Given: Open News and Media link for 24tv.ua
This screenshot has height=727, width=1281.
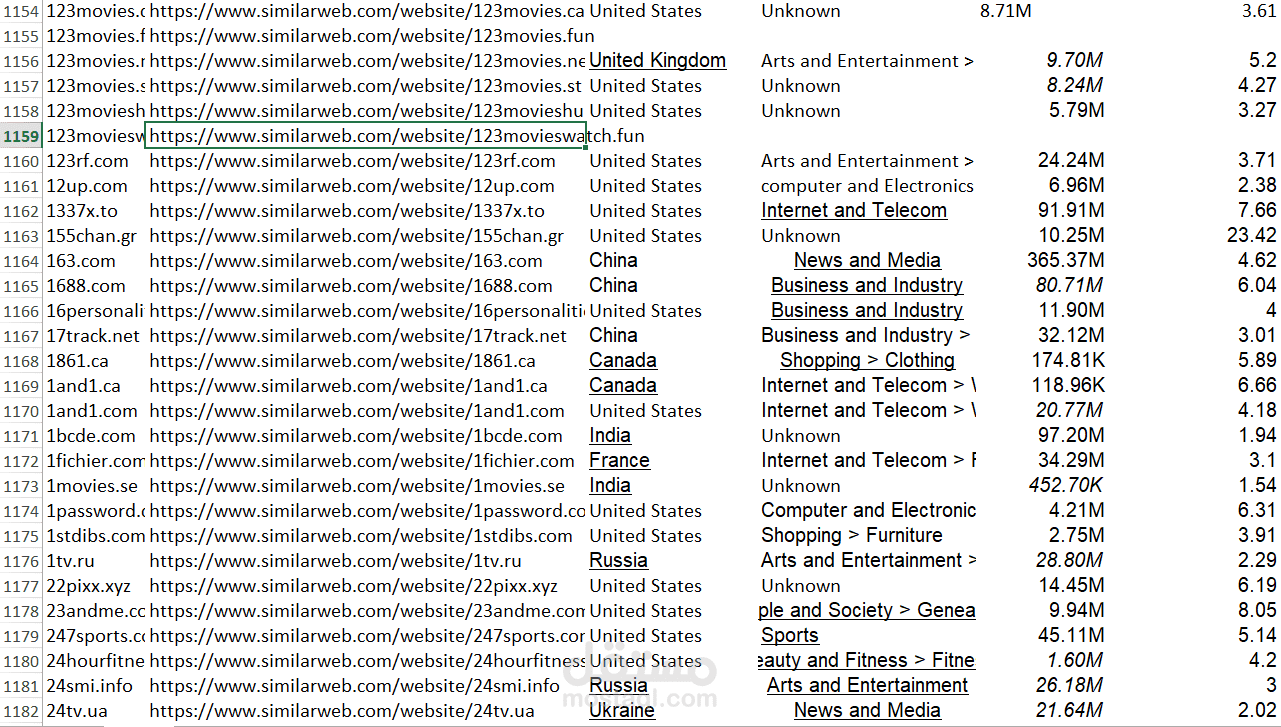Looking at the screenshot, I should pyautogui.click(x=867, y=711).
